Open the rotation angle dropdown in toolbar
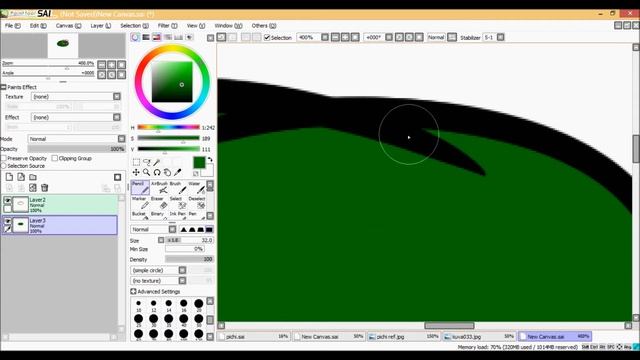 [x=389, y=38]
